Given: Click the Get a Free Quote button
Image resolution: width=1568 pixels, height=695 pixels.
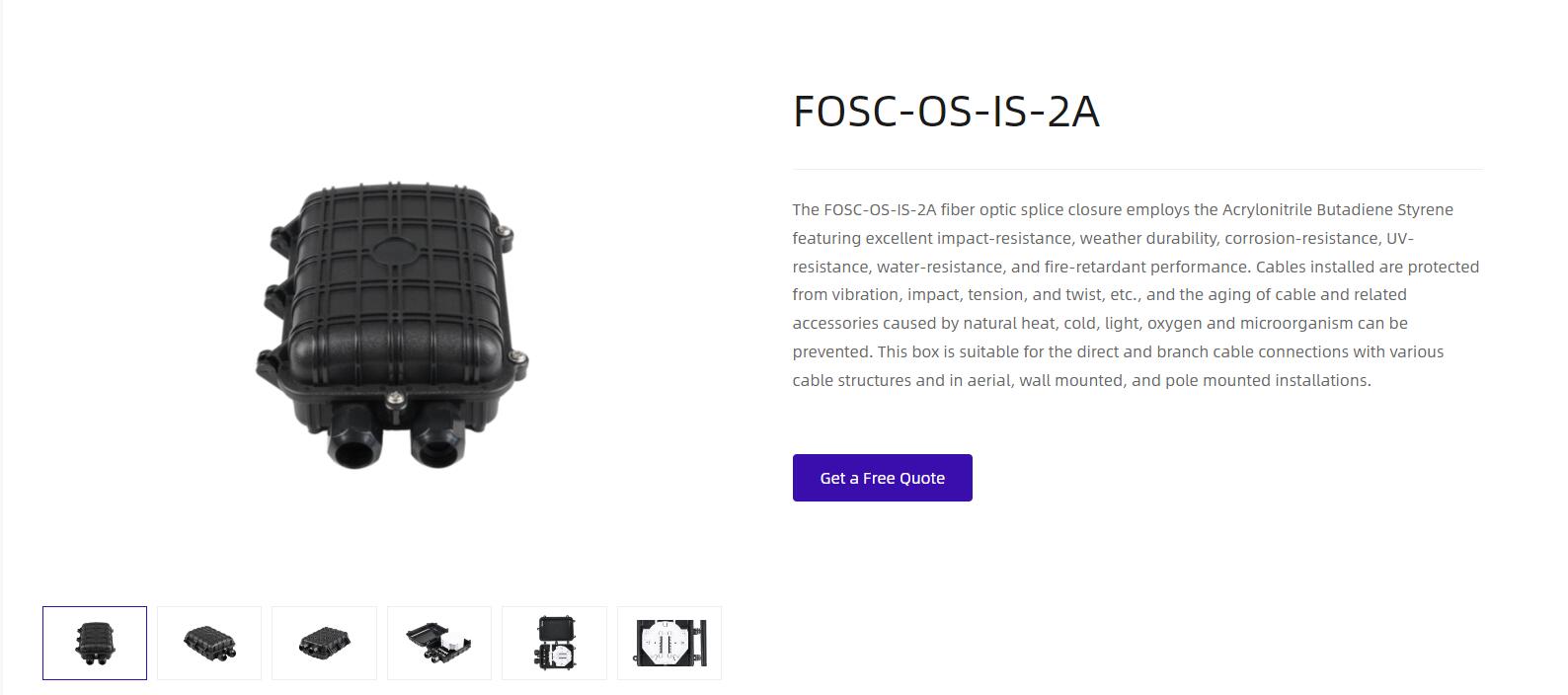Looking at the screenshot, I should [x=883, y=478].
